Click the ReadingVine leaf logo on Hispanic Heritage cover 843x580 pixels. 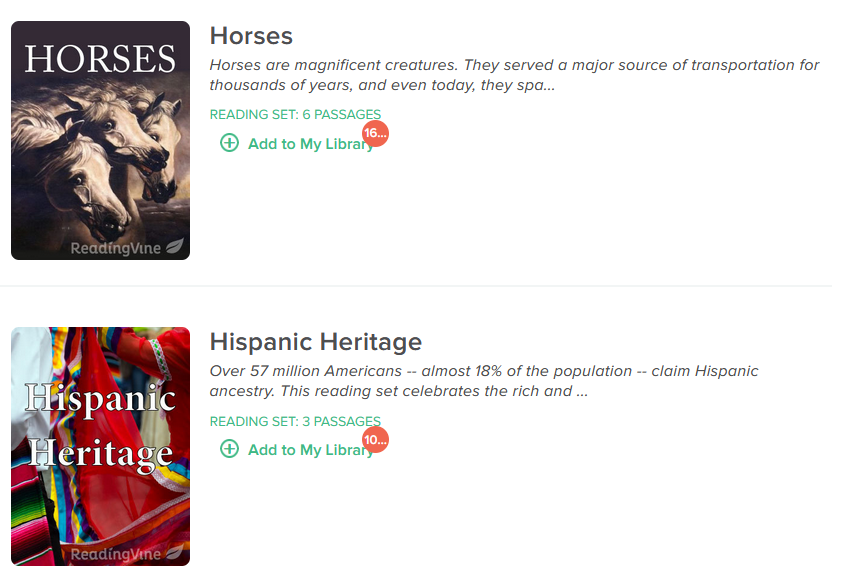(x=175, y=552)
